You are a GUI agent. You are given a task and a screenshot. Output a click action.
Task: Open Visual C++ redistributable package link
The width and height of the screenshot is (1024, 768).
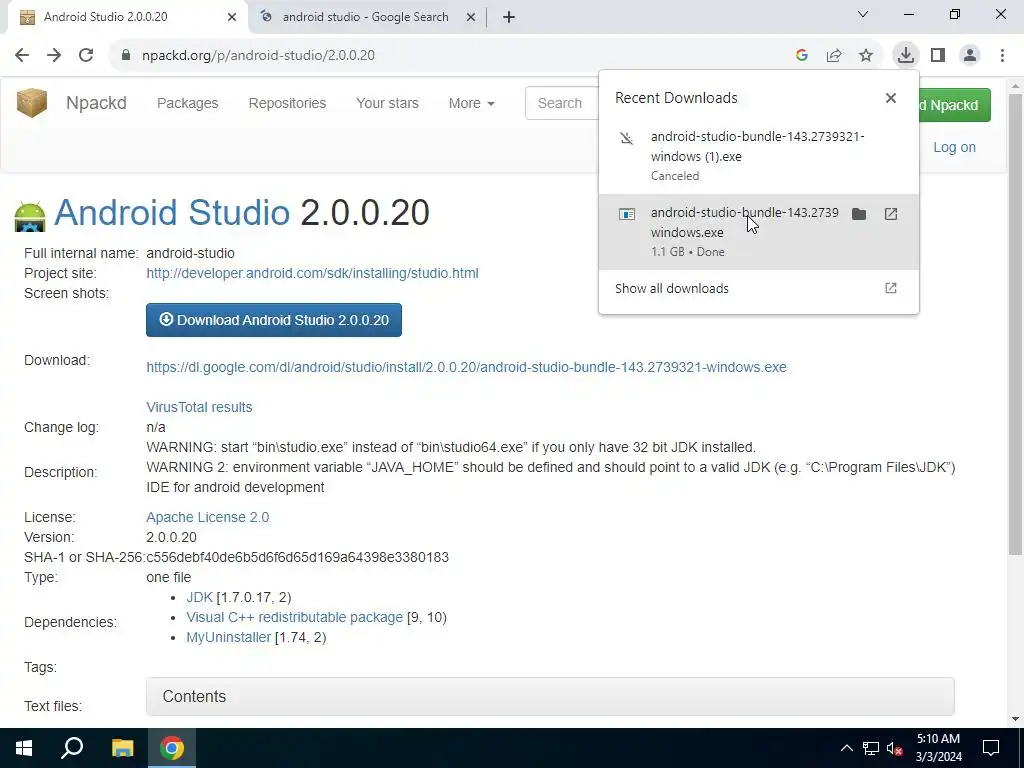(295, 617)
